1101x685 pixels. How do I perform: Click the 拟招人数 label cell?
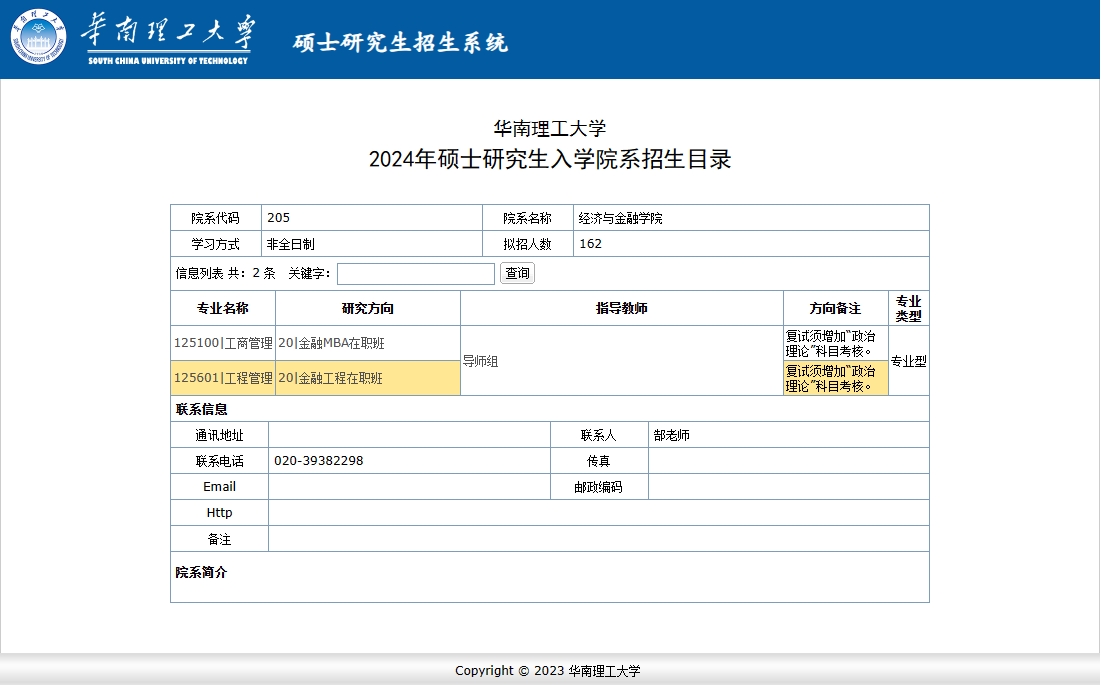pyautogui.click(x=527, y=244)
